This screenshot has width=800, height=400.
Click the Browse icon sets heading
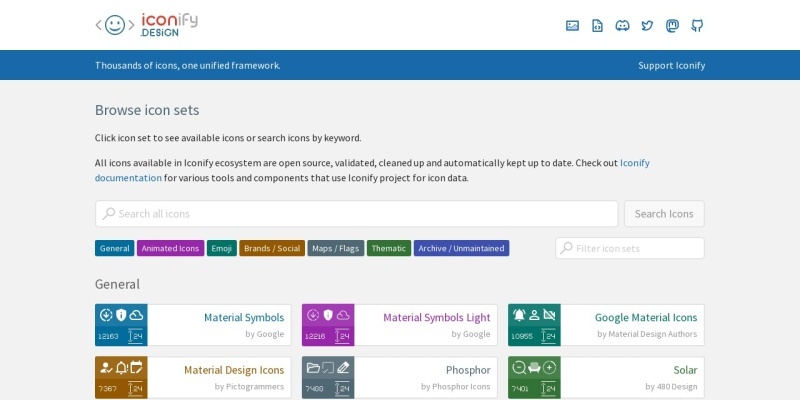(147, 110)
